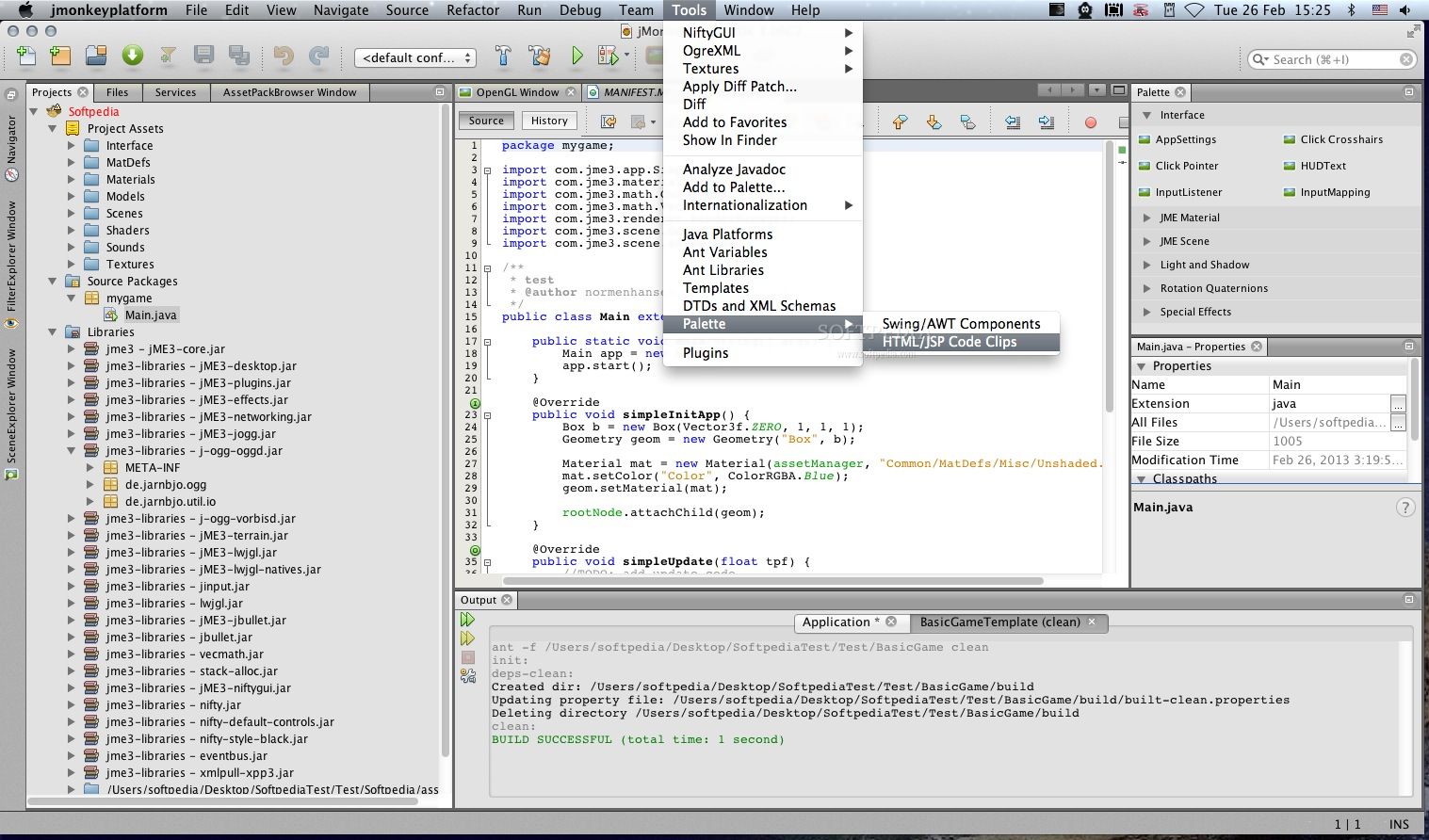The height and width of the screenshot is (840, 1429).
Task: Select HTML/JSP Code Clips submenu item
Action: click(949, 342)
